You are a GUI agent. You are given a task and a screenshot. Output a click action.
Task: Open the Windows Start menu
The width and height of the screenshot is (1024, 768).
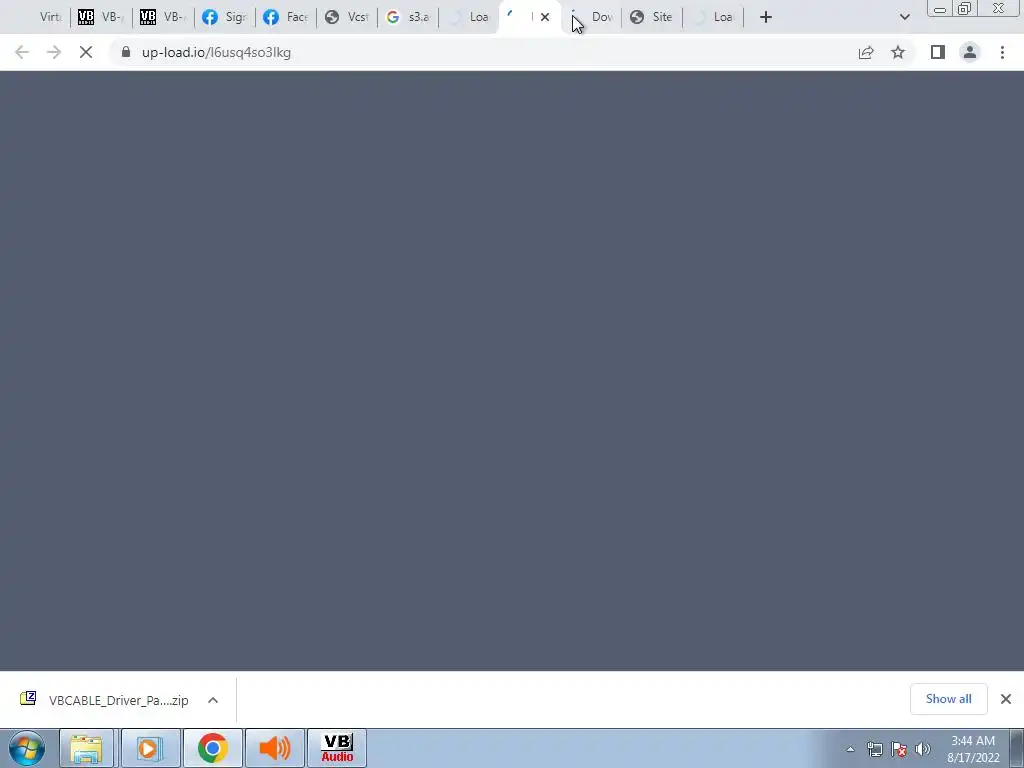[27, 748]
